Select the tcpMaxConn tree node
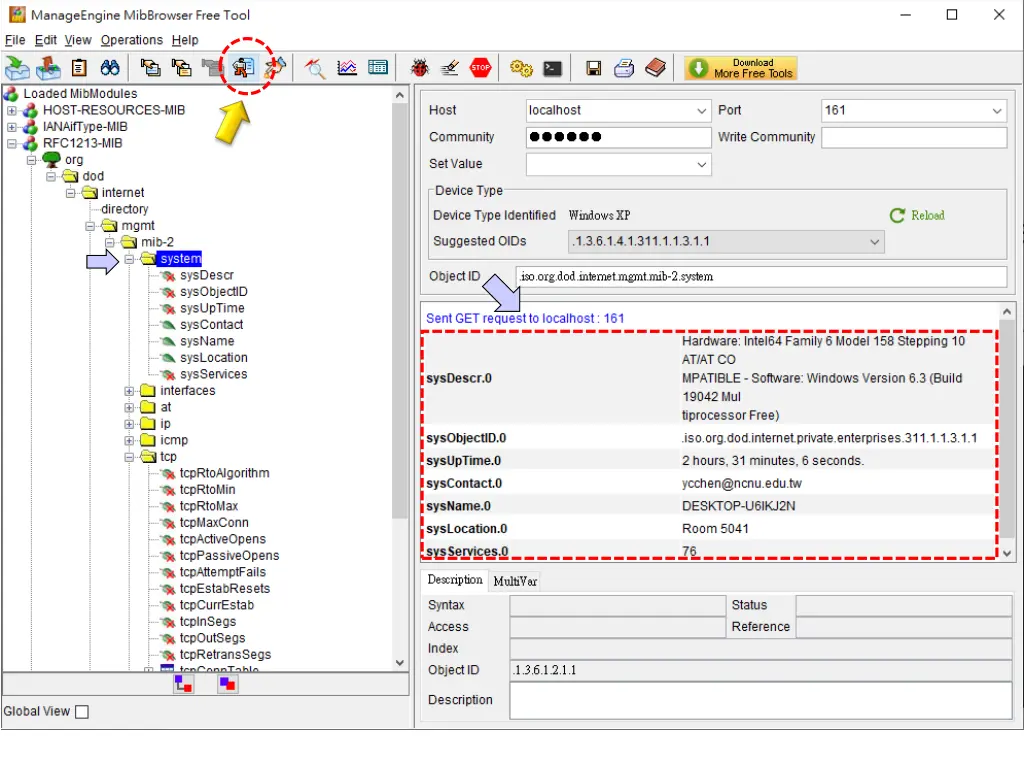Viewport: 1024px width, 768px height. point(214,523)
